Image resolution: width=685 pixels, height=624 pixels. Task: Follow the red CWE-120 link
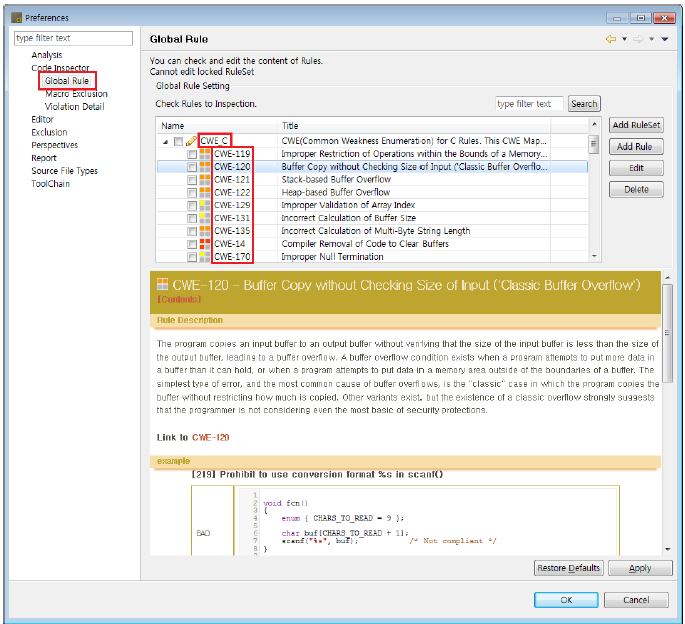tap(211, 437)
